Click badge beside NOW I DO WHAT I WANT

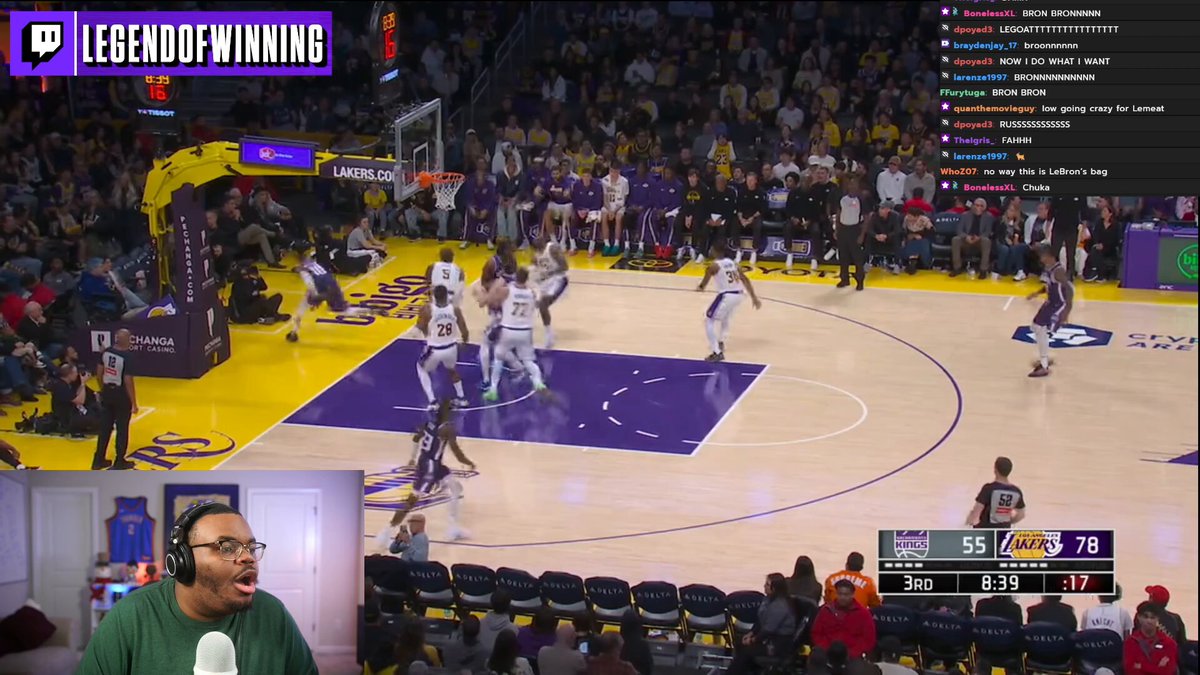945,61
